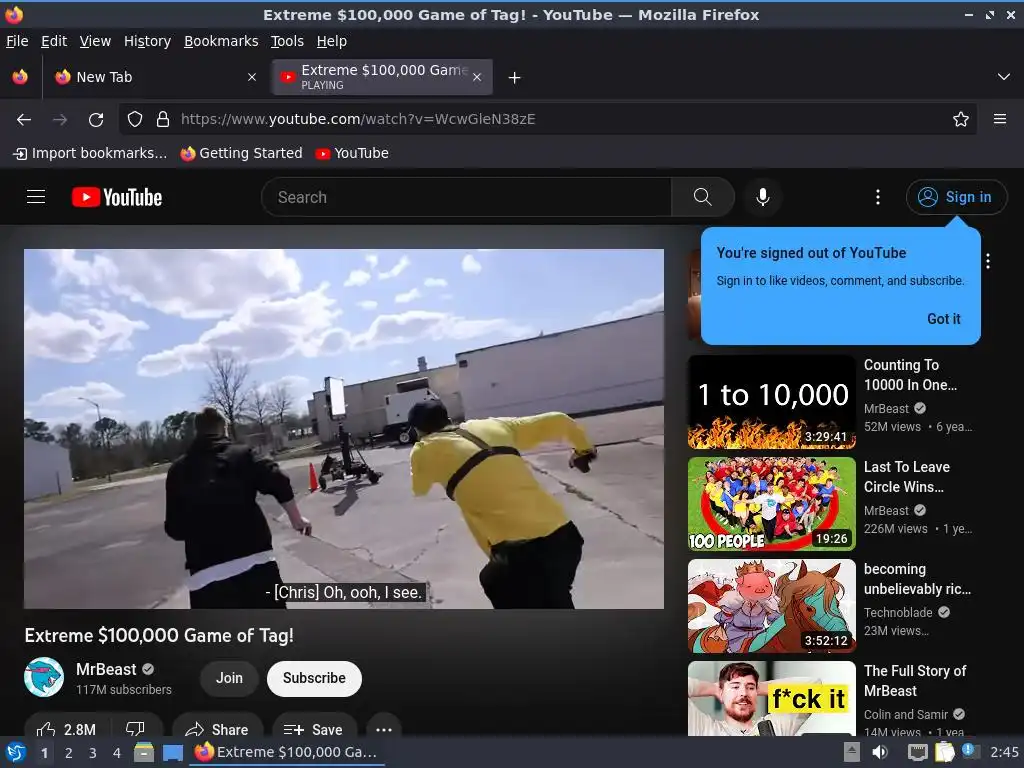Screen dimensions: 1024x768
Task: Open Getting Started bookmark
Action: [242, 153]
